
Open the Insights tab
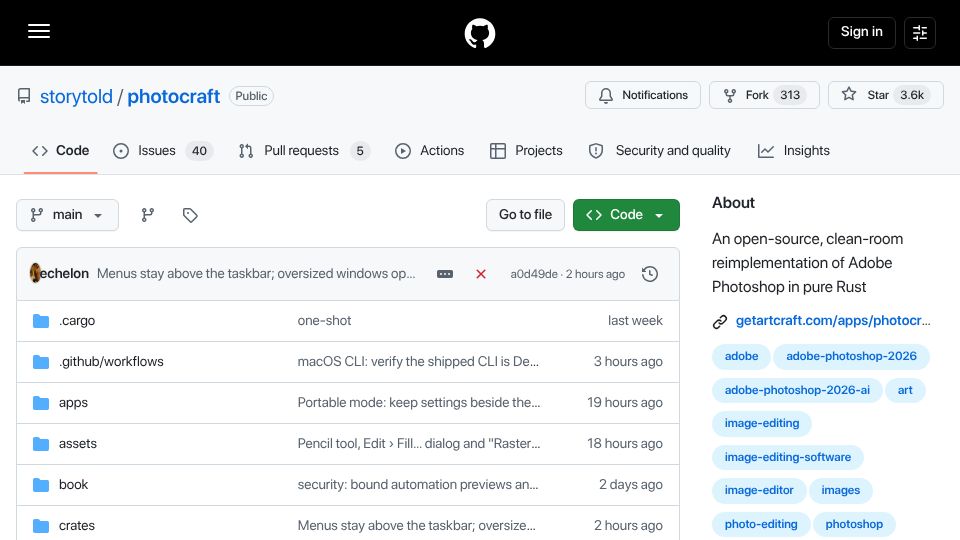click(x=793, y=151)
